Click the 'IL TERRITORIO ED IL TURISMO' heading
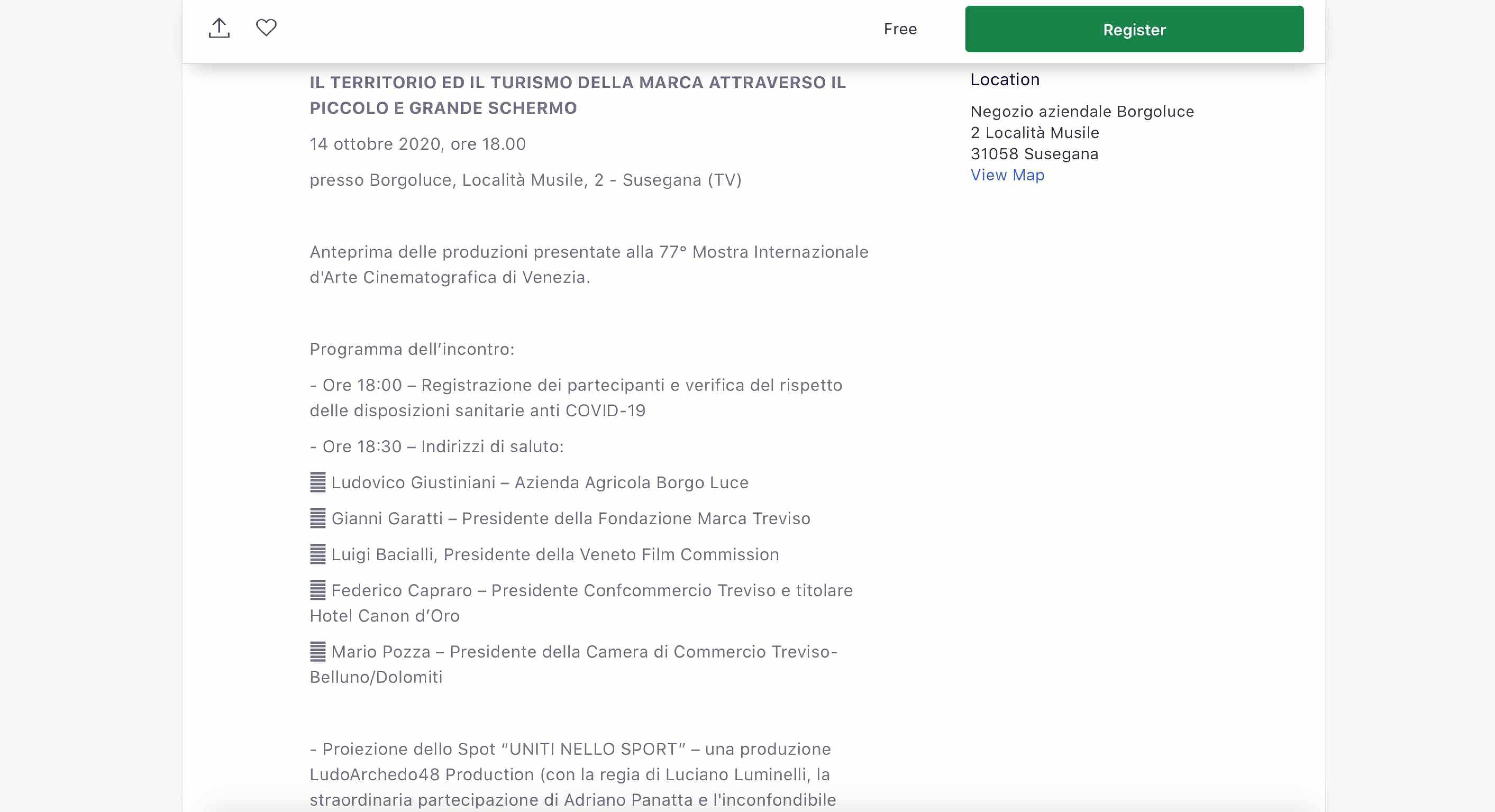The width and height of the screenshot is (1495, 812). 577,95
